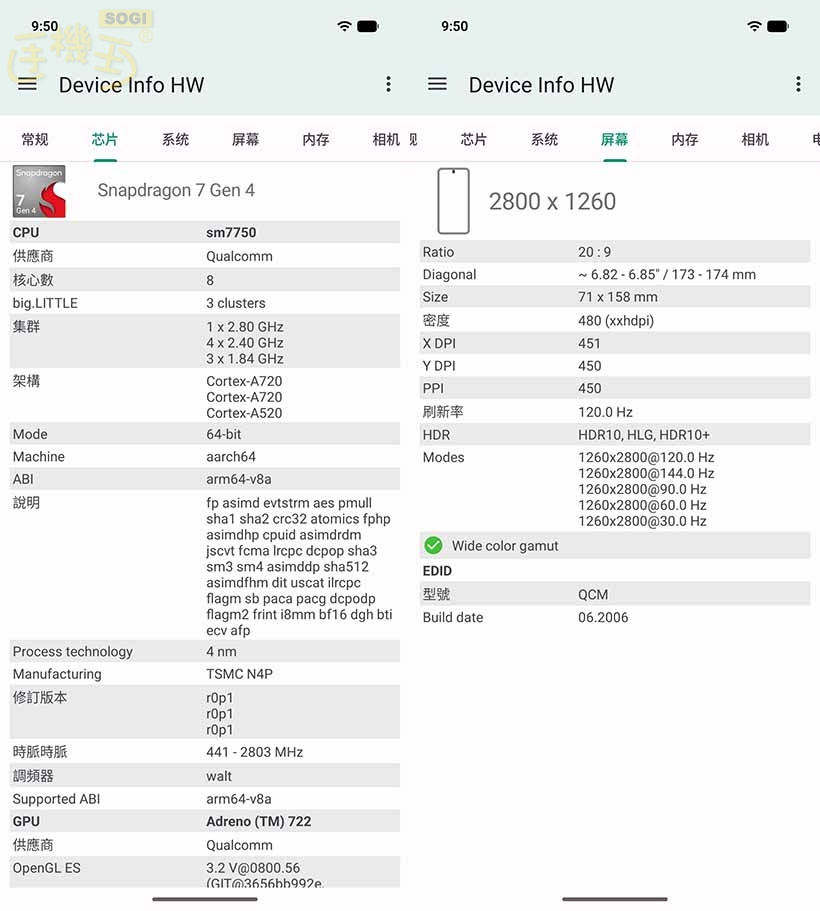Viewport: 820px width, 911px height.
Task: Switch to the 芯片 tab in right screen
Action: click(474, 139)
